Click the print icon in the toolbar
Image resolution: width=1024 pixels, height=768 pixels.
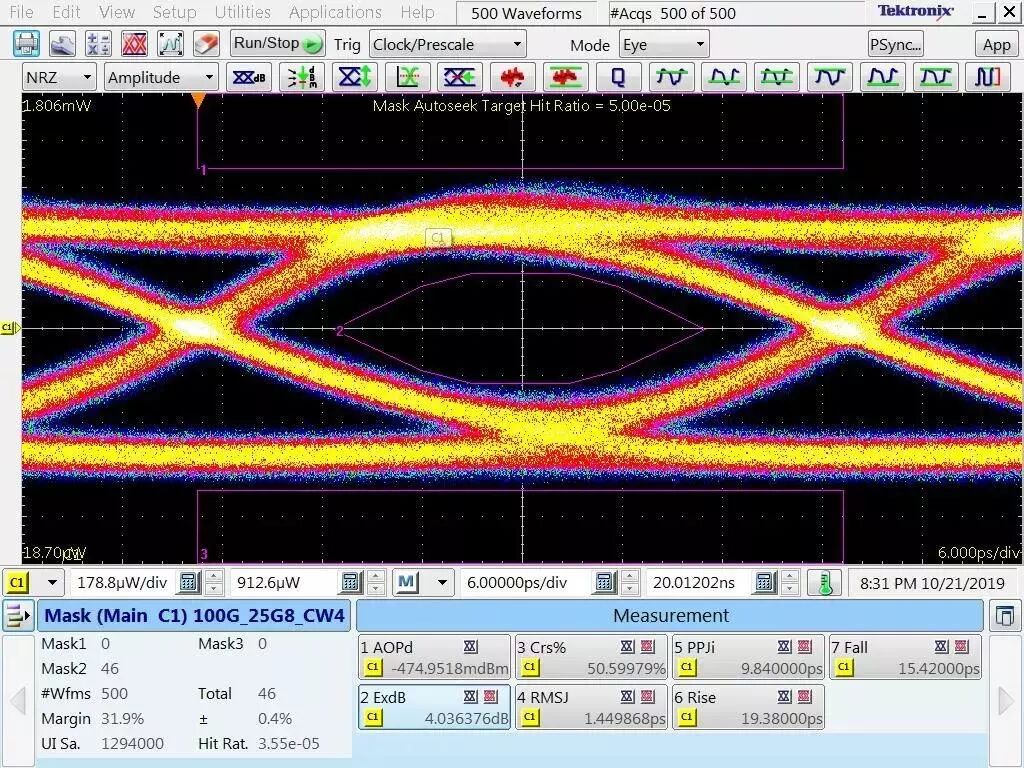pyautogui.click(x=26, y=44)
